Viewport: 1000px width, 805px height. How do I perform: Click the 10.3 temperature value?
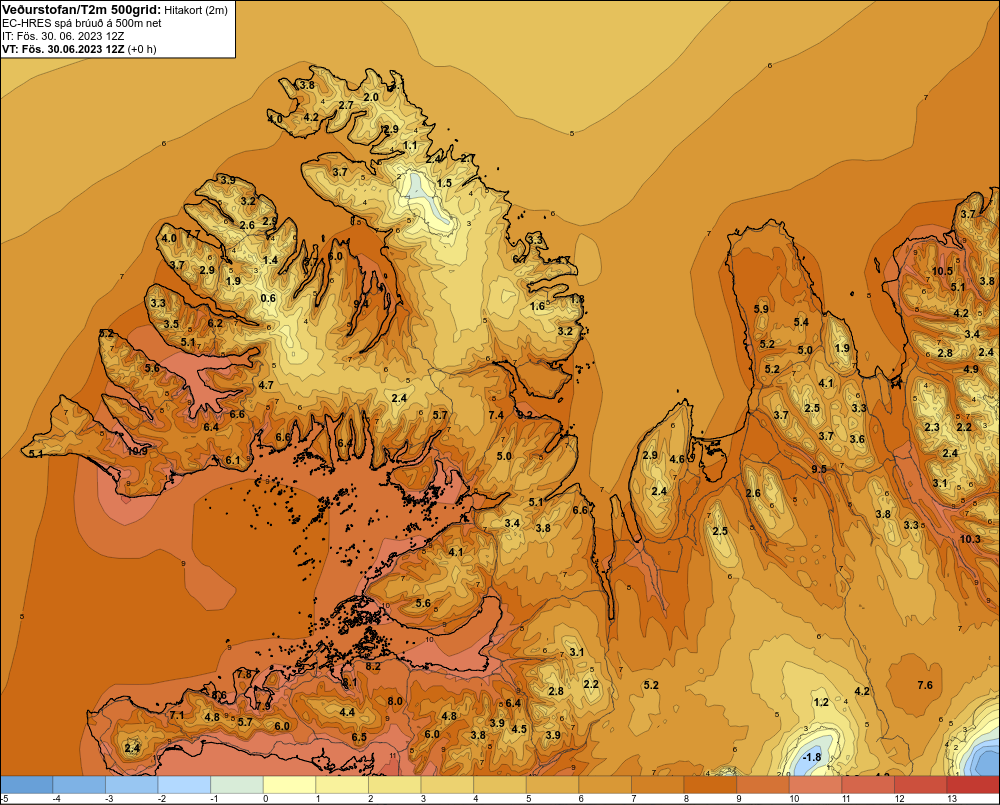tap(970, 539)
